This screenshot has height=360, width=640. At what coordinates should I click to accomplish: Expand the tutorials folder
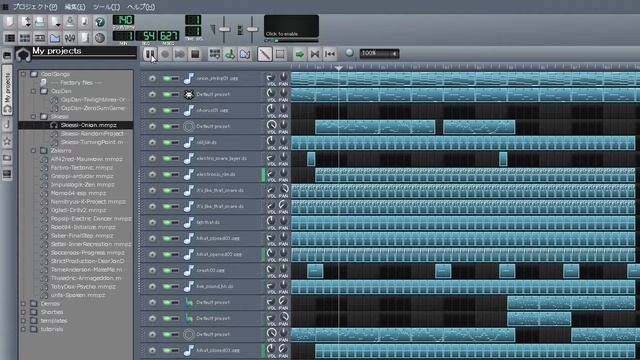24,329
